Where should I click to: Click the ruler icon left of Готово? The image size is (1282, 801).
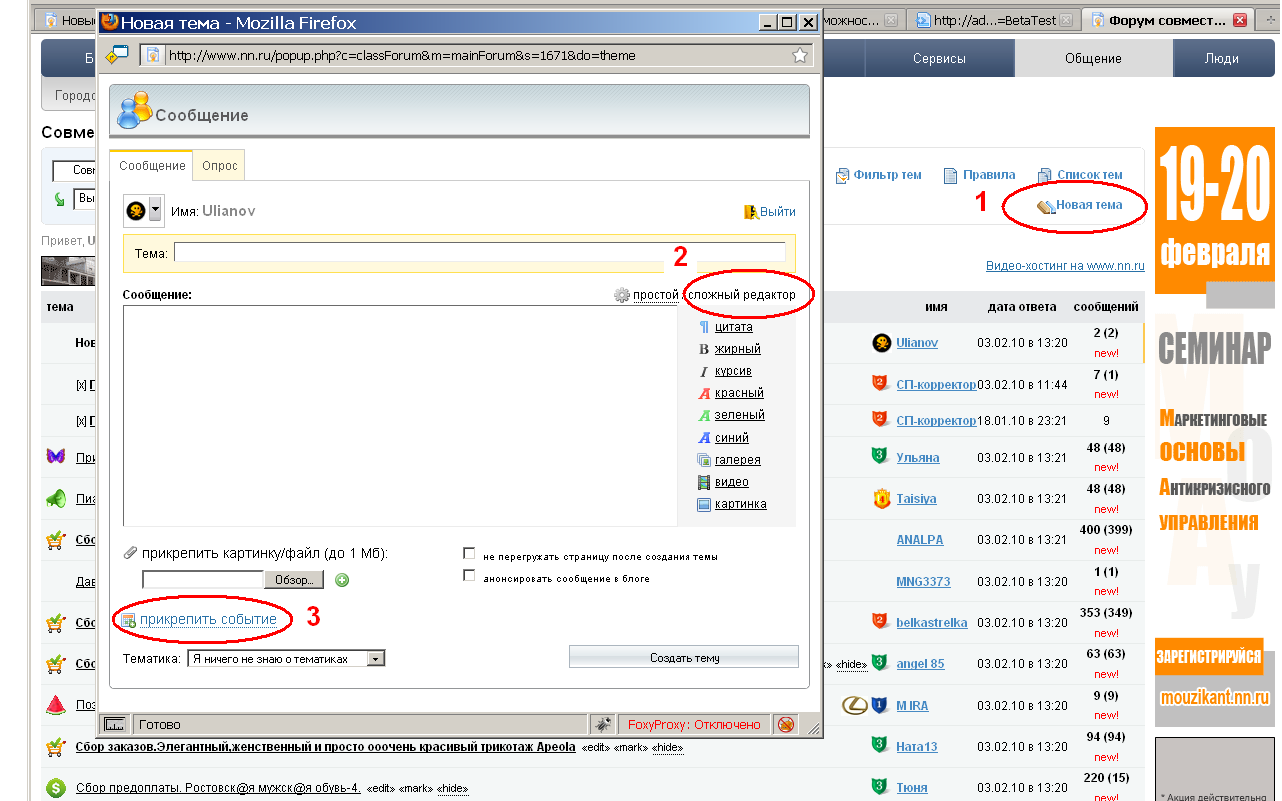(x=116, y=724)
